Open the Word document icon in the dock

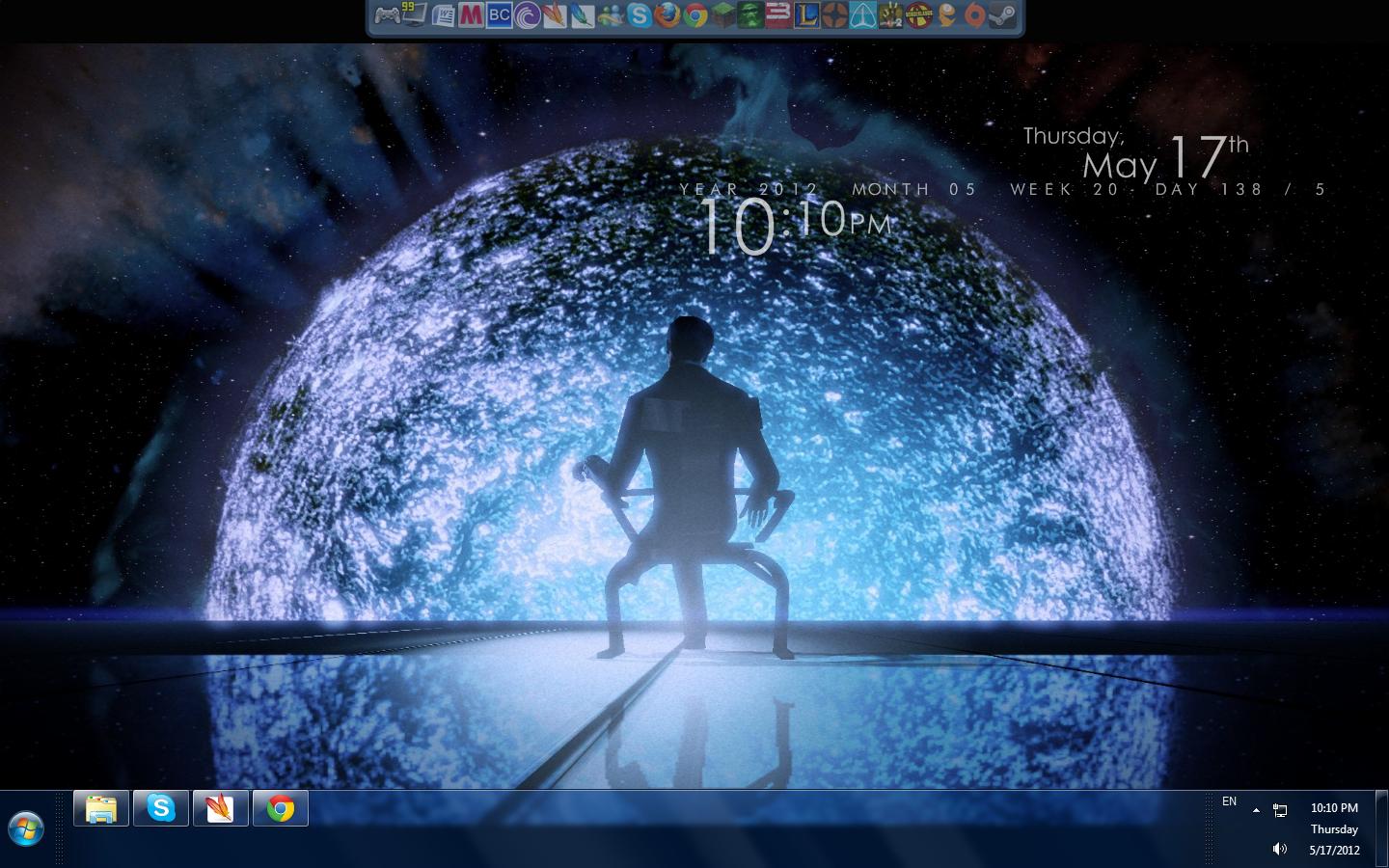[x=443, y=15]
